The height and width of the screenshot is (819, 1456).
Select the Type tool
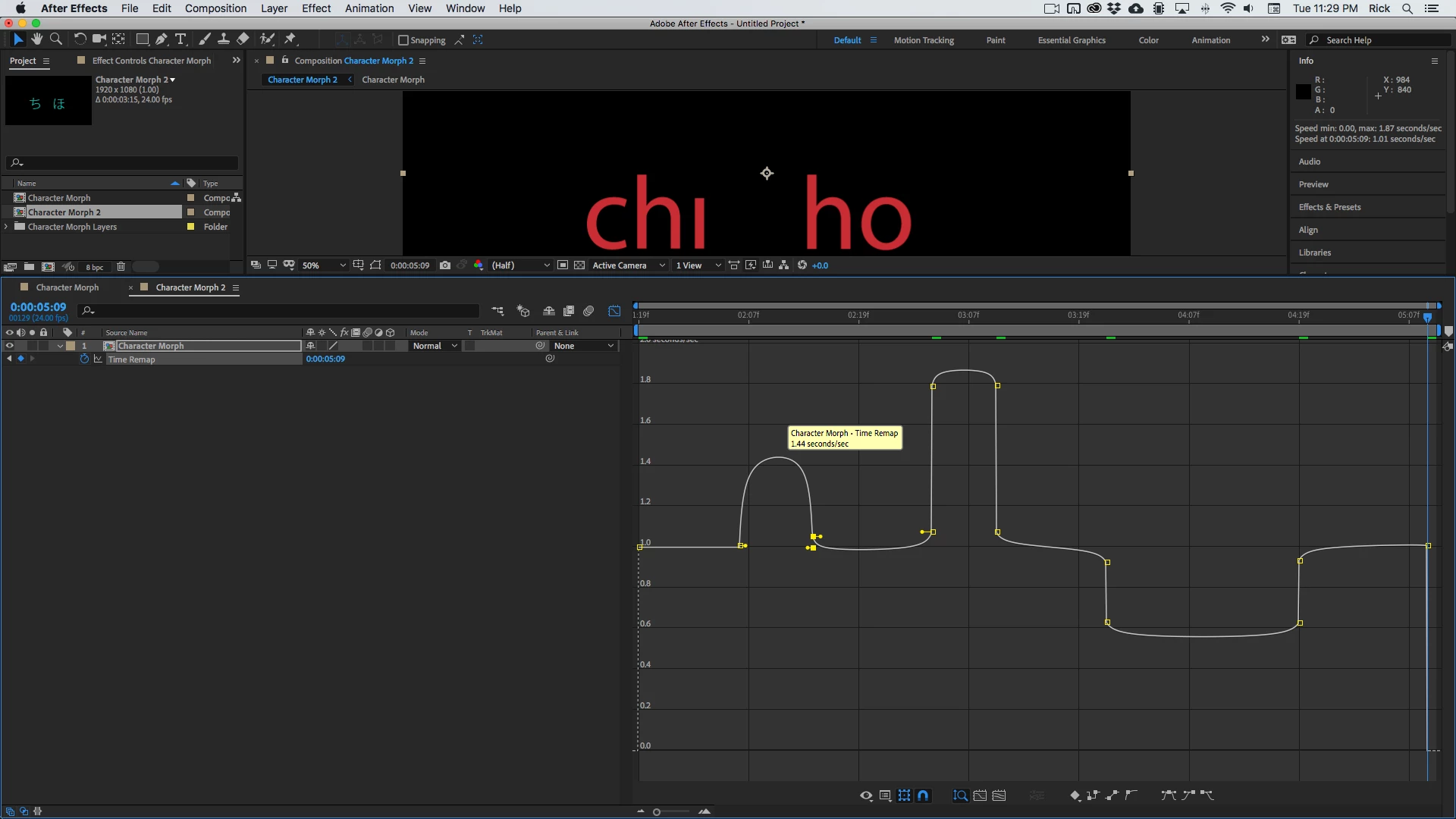pos(180,39)
